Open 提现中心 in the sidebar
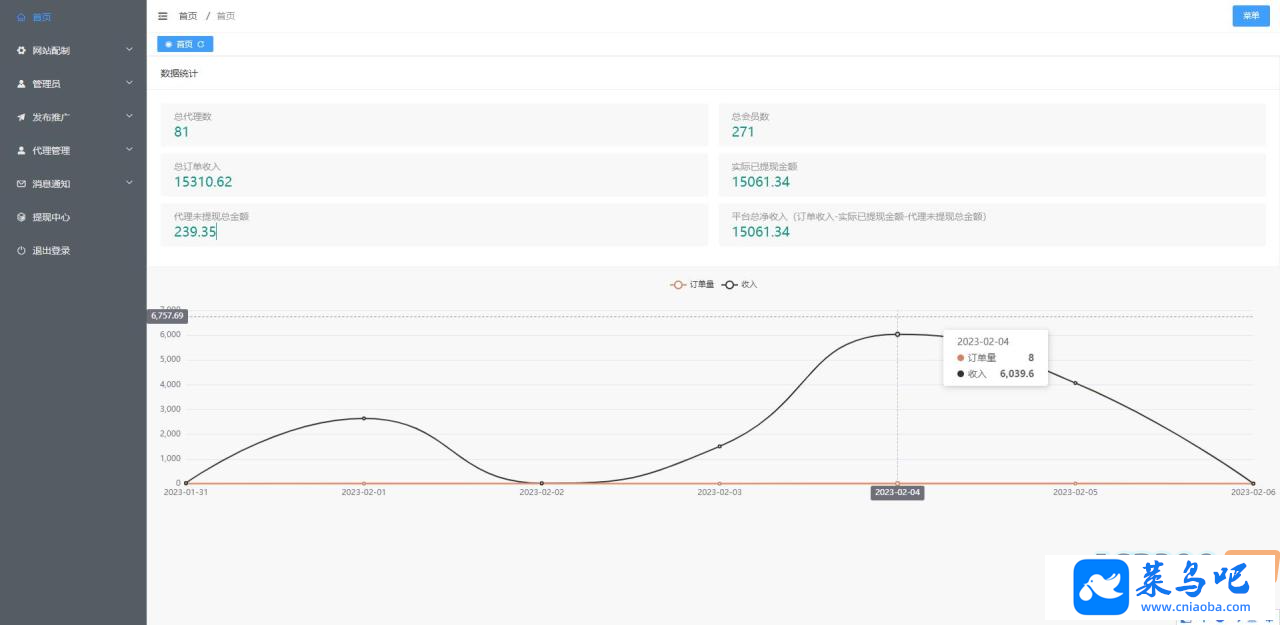The height and width of the screenshot is (625, 1280). click(73, 217)
